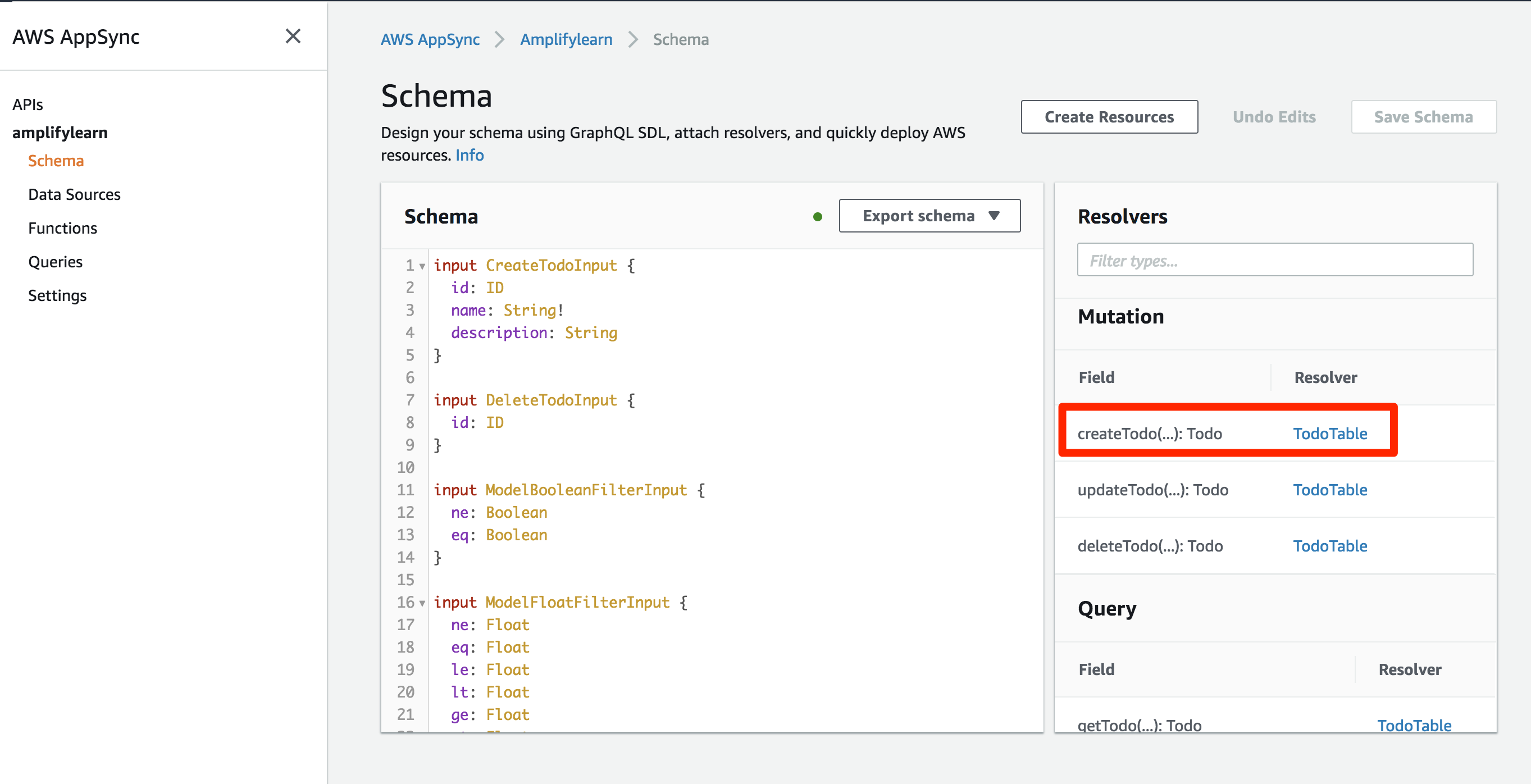Viewport: 1531px width, 784px height.
Task: Close the AWS AppSync side panel
Action: pos(293,37)
